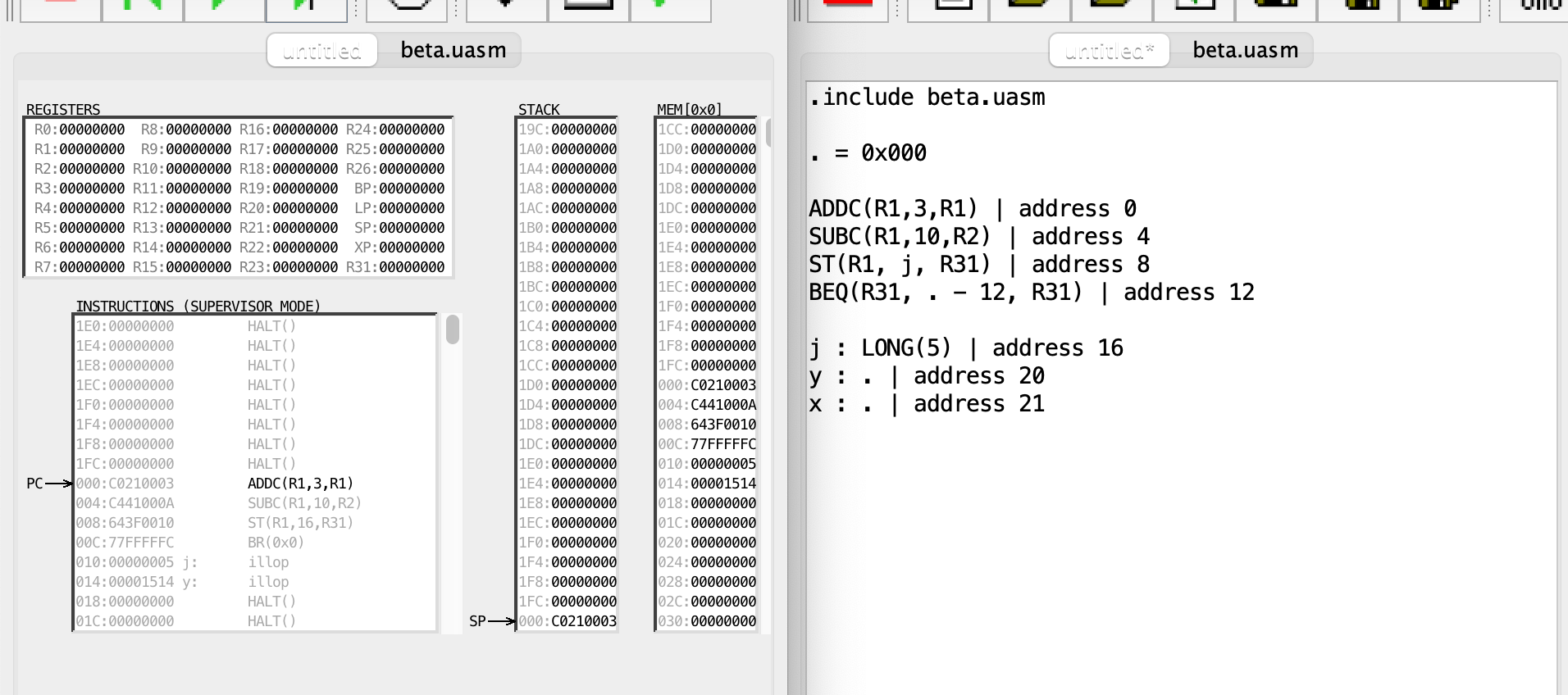Place cursor on SUBC(R1,10,R2) line in editor
The height and width of the screenshot is (695, 1568).
coord(979,237)
